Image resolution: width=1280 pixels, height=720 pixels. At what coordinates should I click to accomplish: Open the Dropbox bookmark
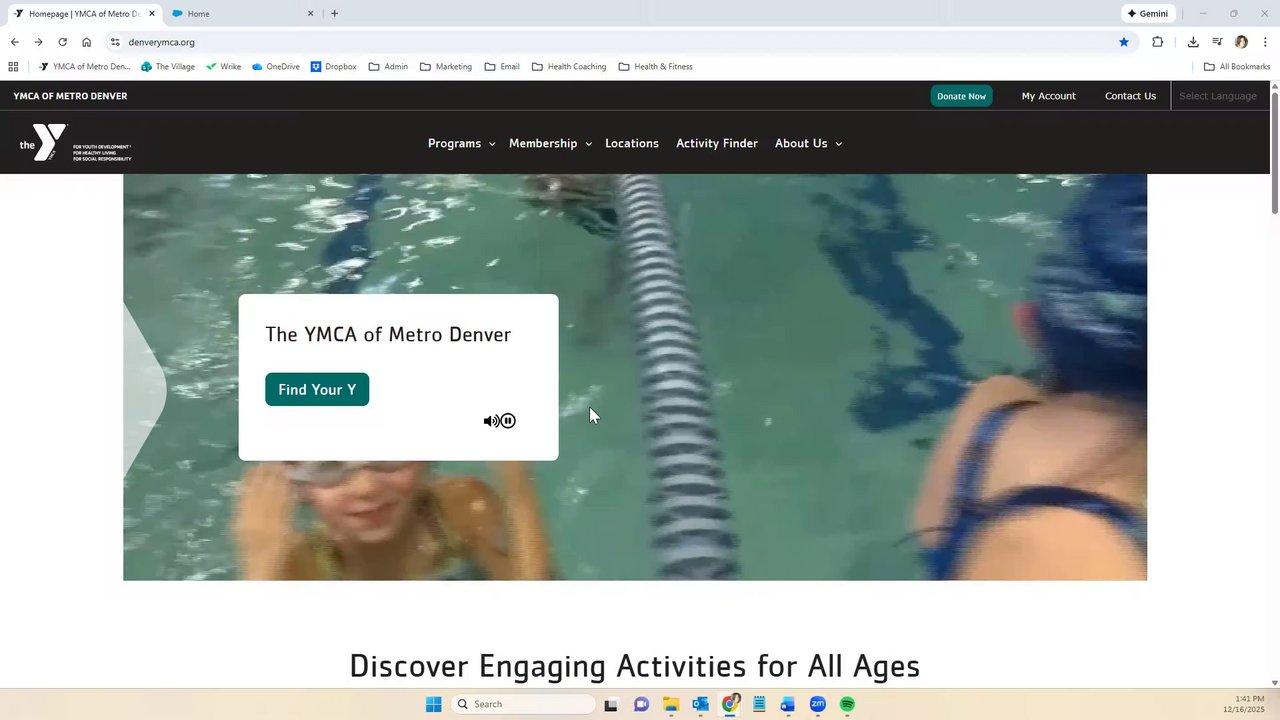point(334,67)
